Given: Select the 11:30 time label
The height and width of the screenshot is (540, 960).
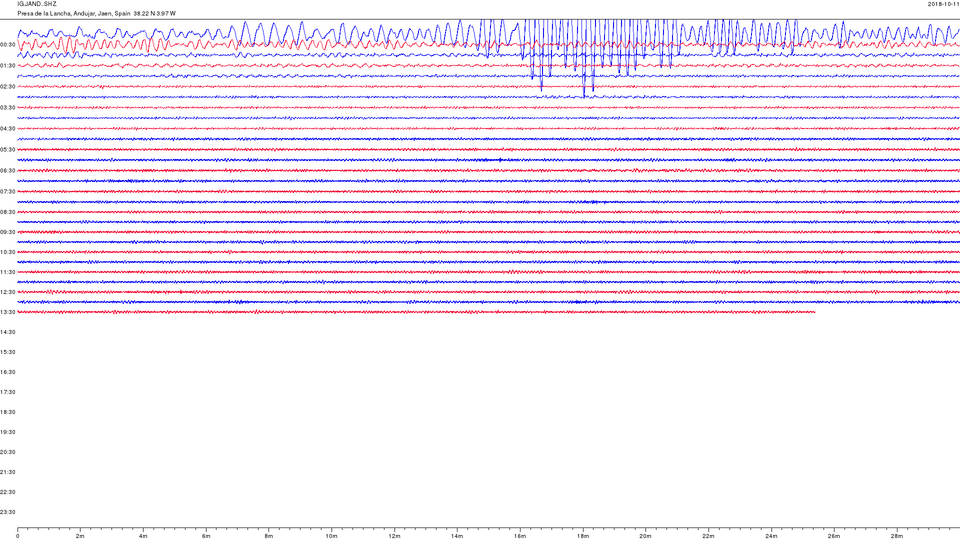Looking at the screenshot, I should tap(7, 272).
